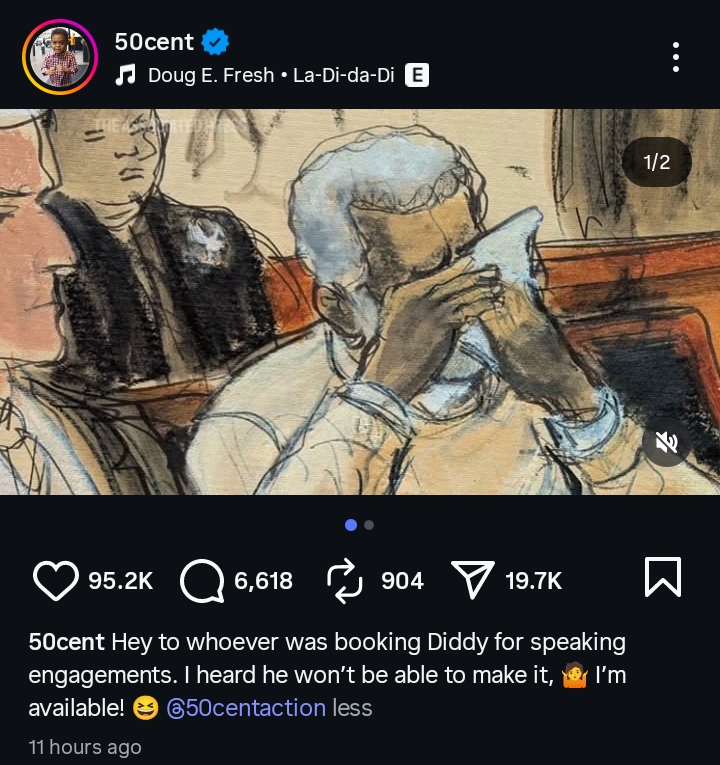This screenshot has height=765, width=720.
Task: Collapse caption by tapping less
Action: pyautogui.click(x=352, y=708)
